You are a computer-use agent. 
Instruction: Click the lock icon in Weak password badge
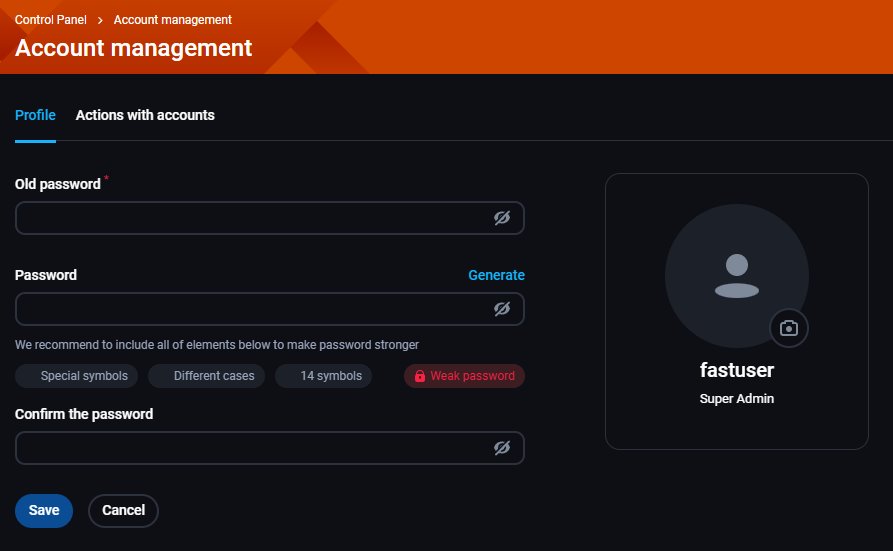click(x=420, y=376)
